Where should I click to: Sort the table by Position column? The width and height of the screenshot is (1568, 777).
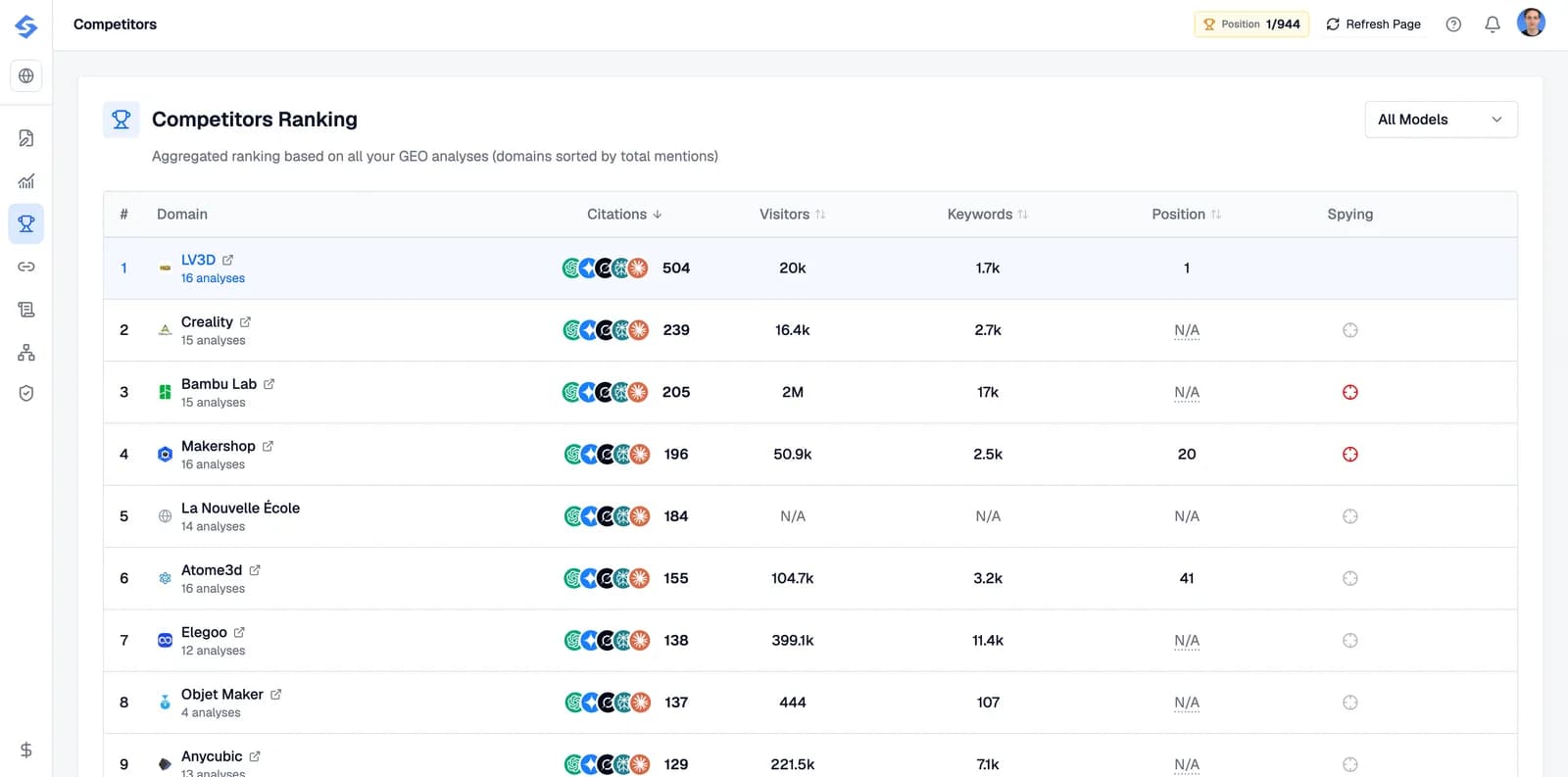click(x=1186, y=215)
